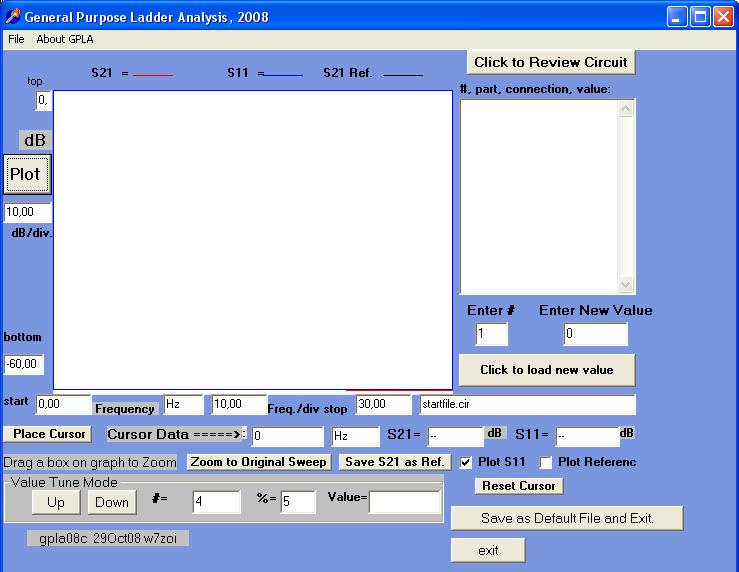The width and height of the screenshot is (739, 572).
Task: Click the Cursor Data =====> label
Action: [175, 434]
